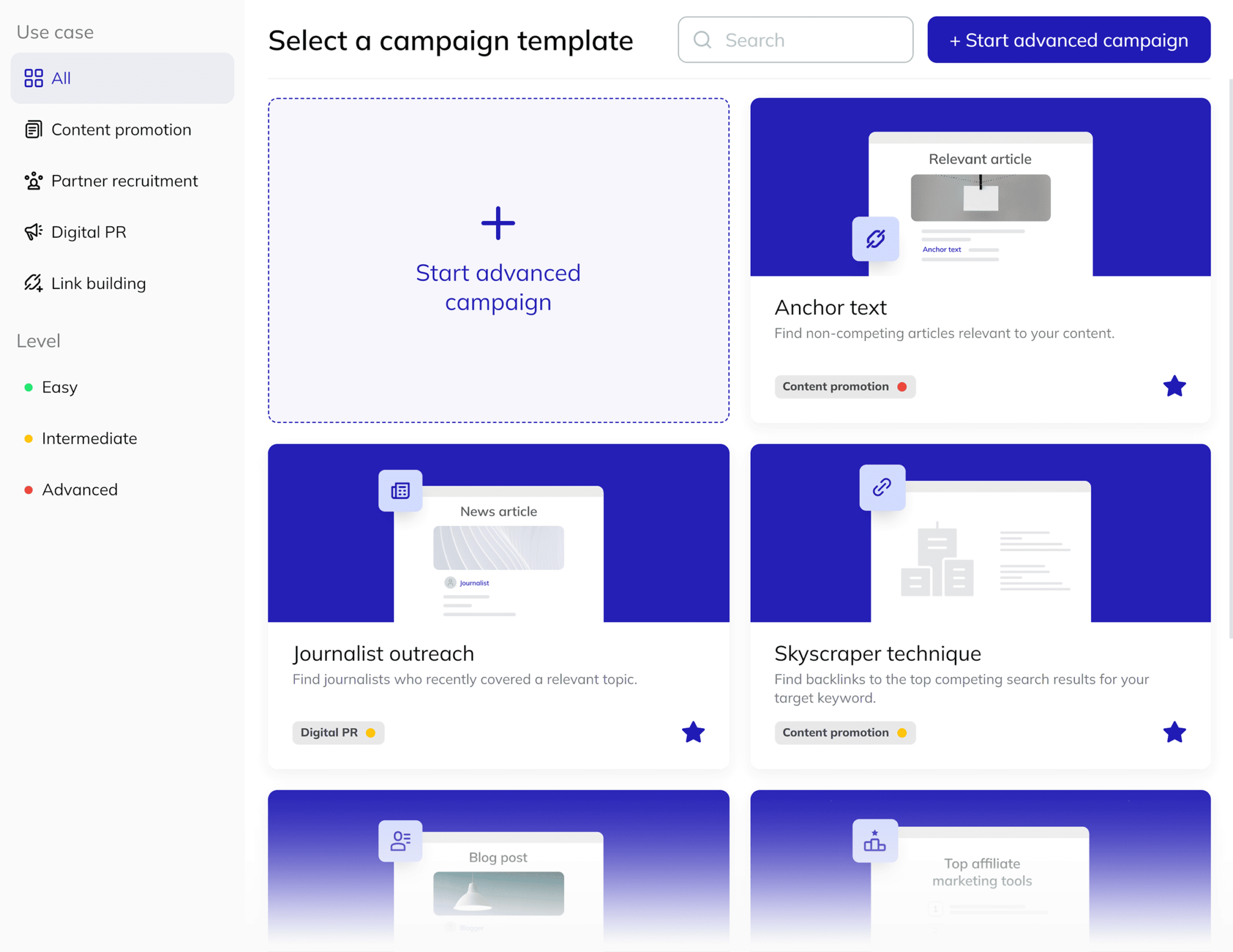Select the Easy difficulty level
The width and height of the screenshot is (1233, 952).
click(x=59, y=386)
